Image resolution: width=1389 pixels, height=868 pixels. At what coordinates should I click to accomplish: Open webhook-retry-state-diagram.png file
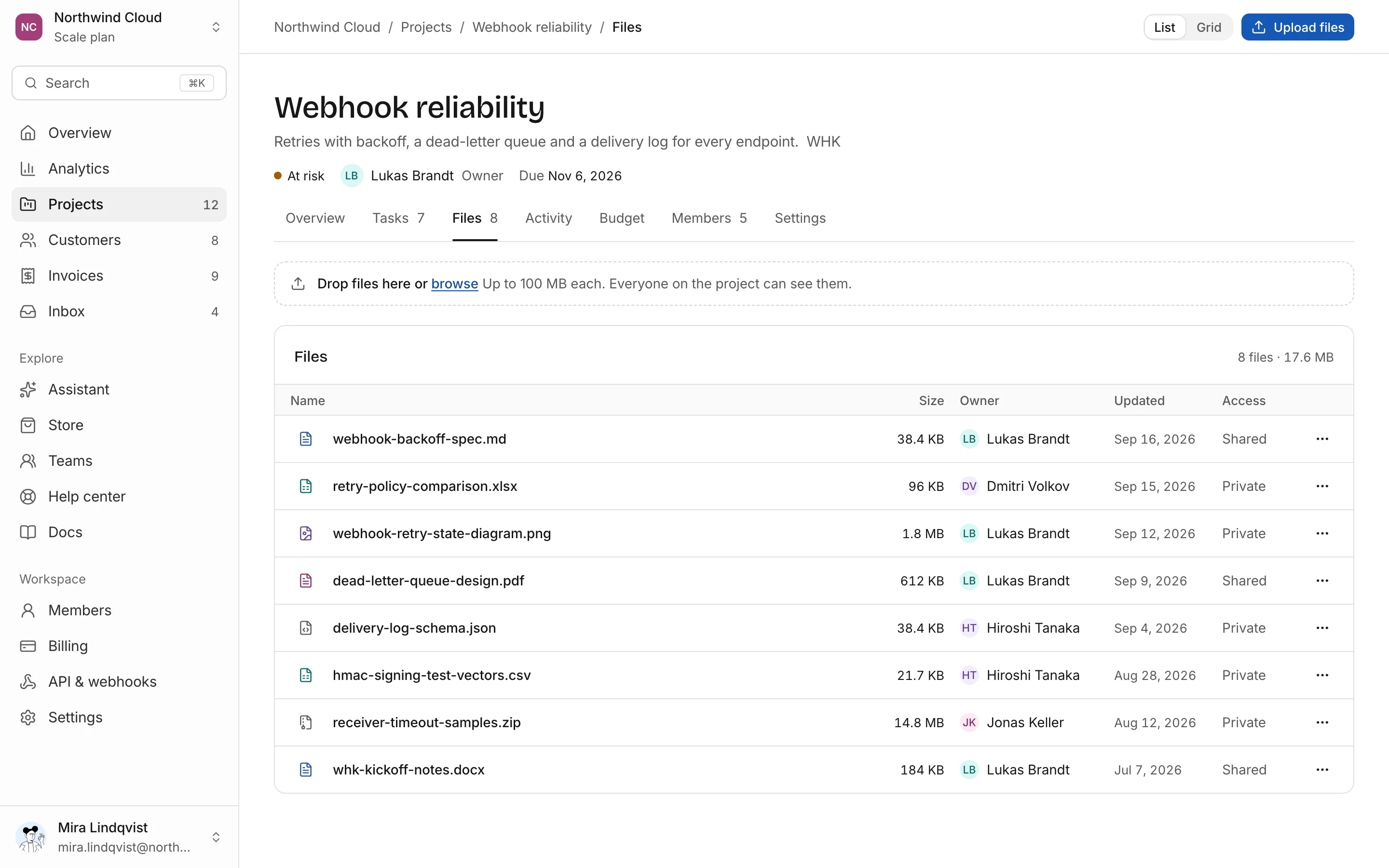coord(442,533)
